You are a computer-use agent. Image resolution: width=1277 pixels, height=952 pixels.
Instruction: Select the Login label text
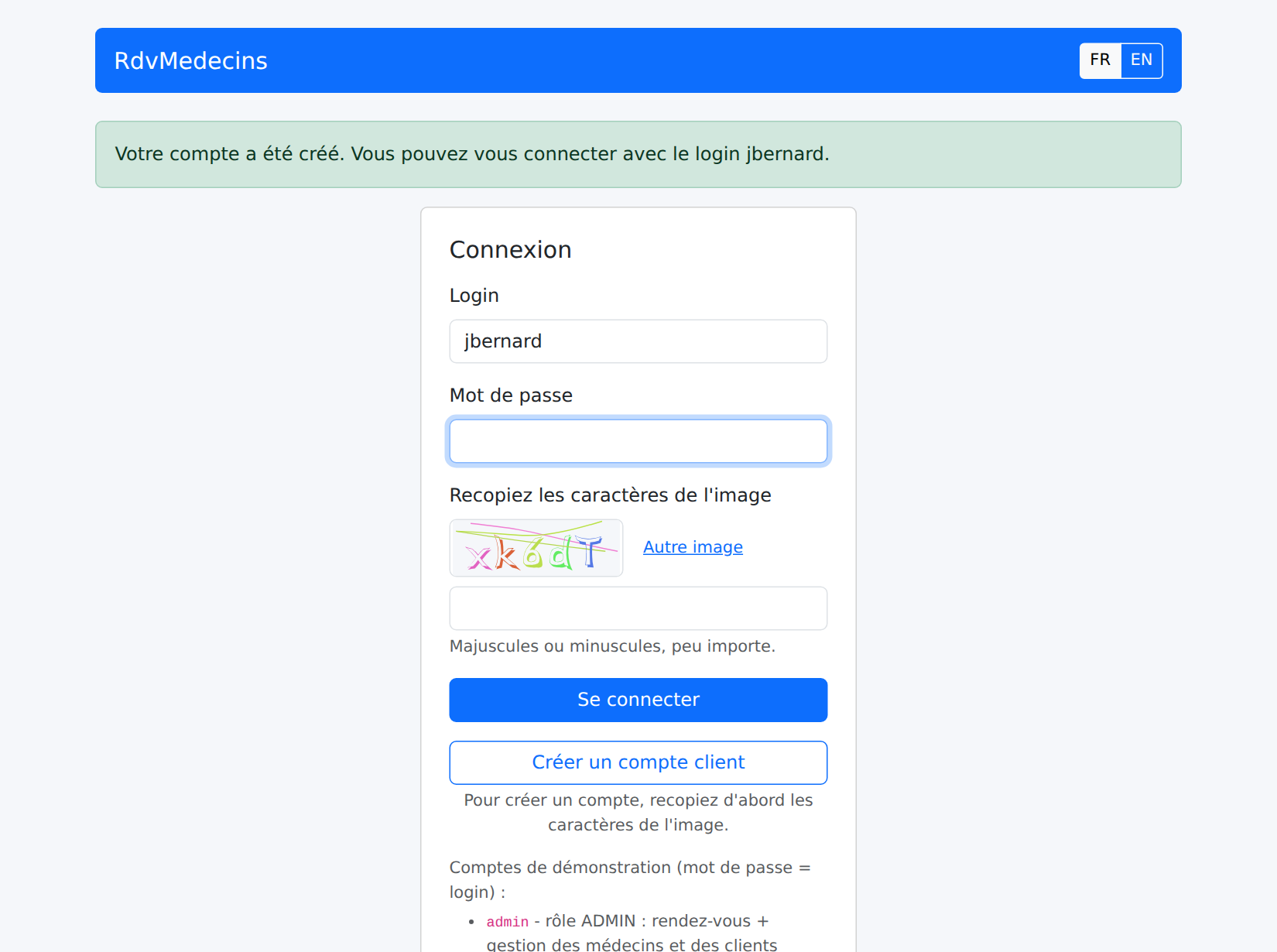coord(474,296)
